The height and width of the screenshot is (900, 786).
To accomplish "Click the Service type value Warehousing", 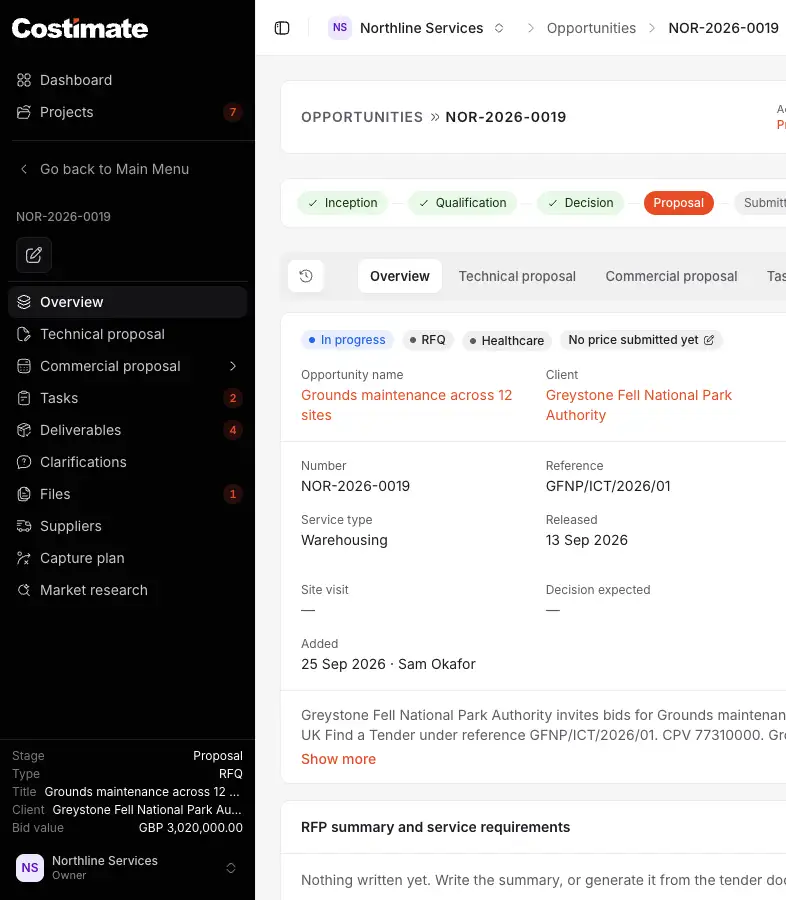I will coord(344,540).
